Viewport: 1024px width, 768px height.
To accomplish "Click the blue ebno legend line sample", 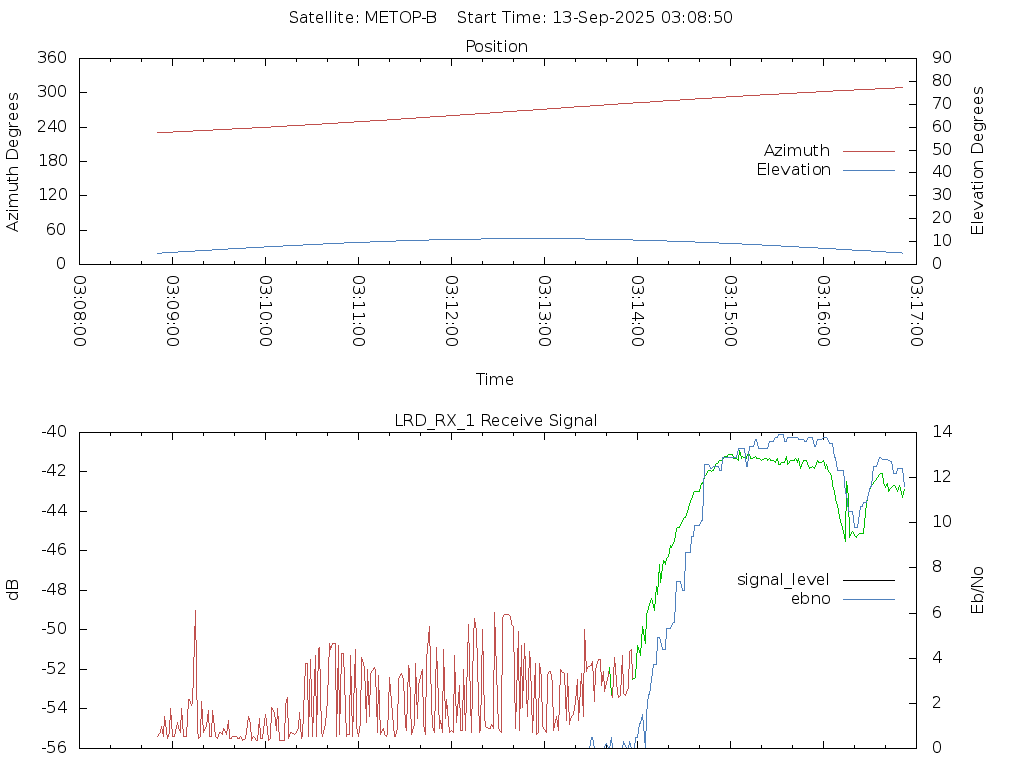I will (x=869, y=599).
